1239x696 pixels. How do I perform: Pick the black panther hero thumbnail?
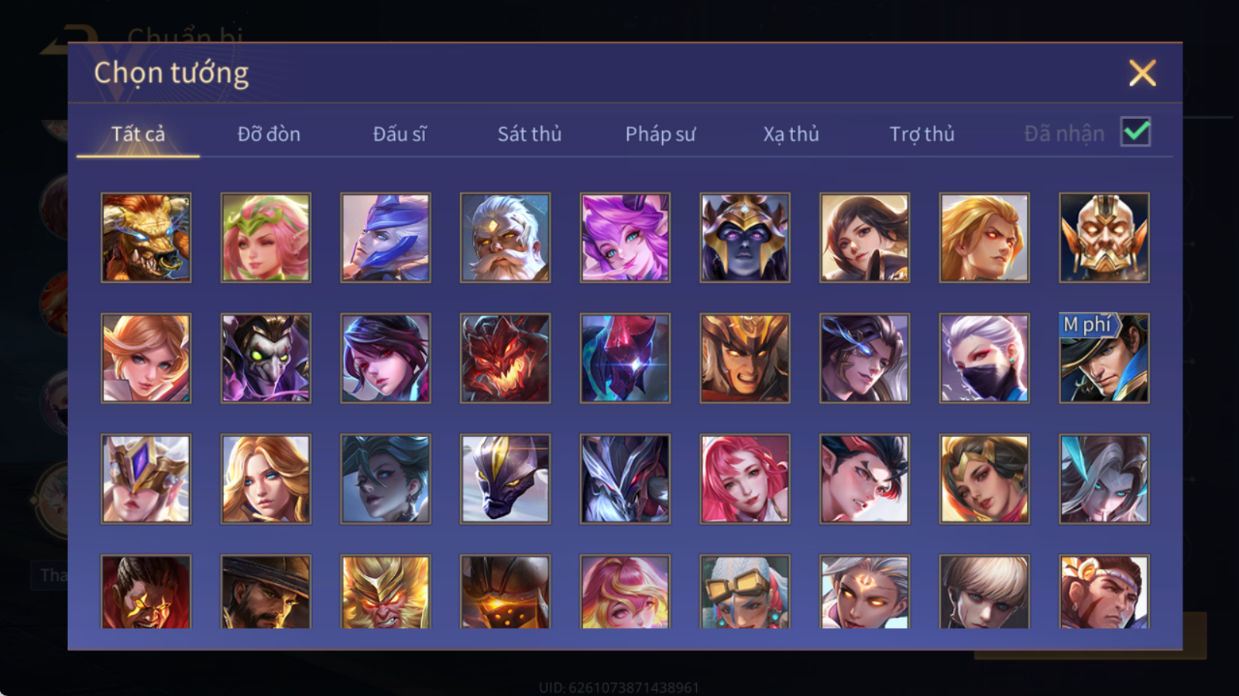point(505,478)
